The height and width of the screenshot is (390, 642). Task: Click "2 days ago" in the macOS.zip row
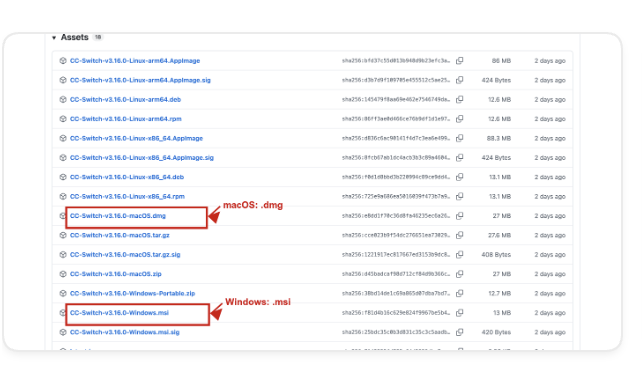click(x=550, y=274)
